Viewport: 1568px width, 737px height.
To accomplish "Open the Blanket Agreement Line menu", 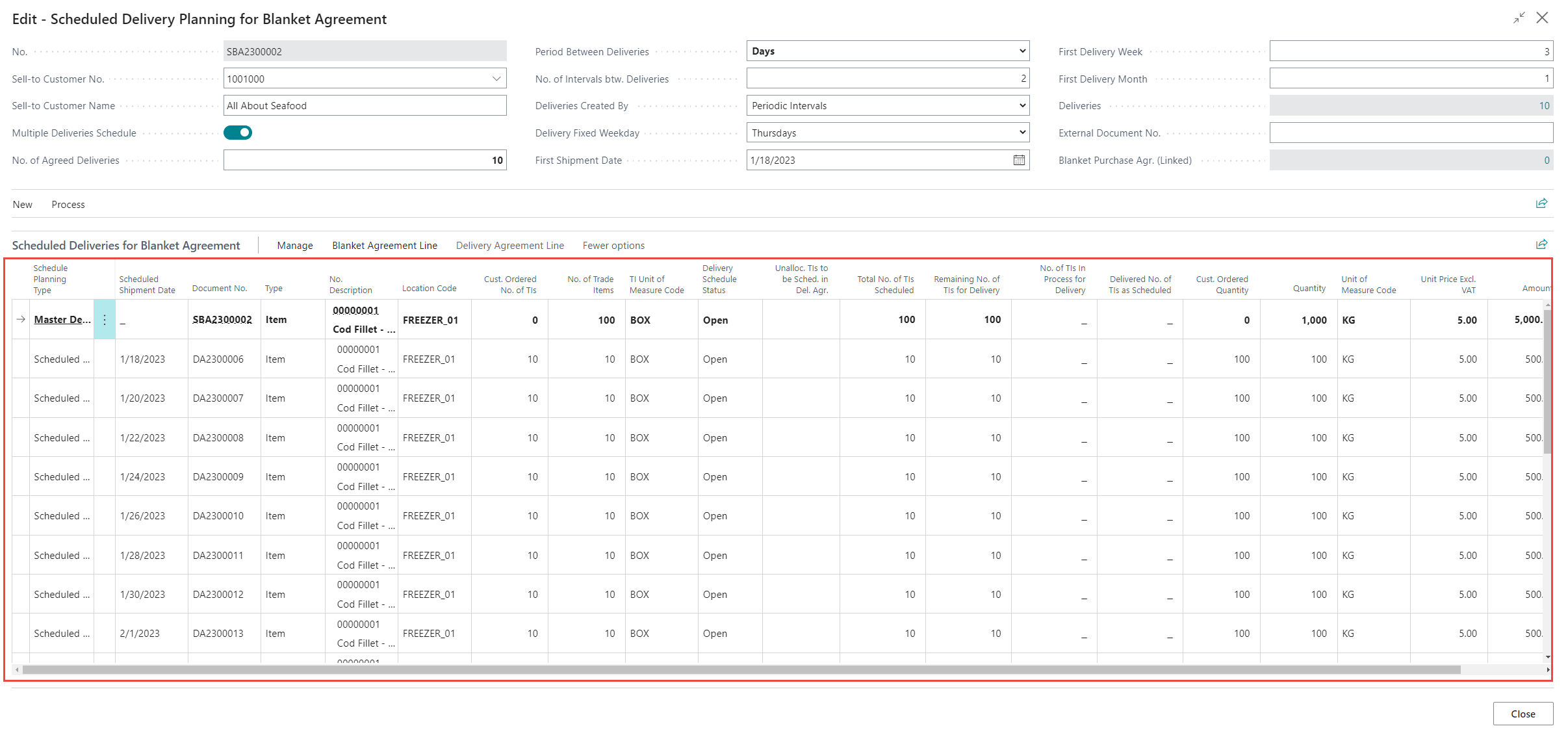I will pyautogui.click(x=384, y=245).
